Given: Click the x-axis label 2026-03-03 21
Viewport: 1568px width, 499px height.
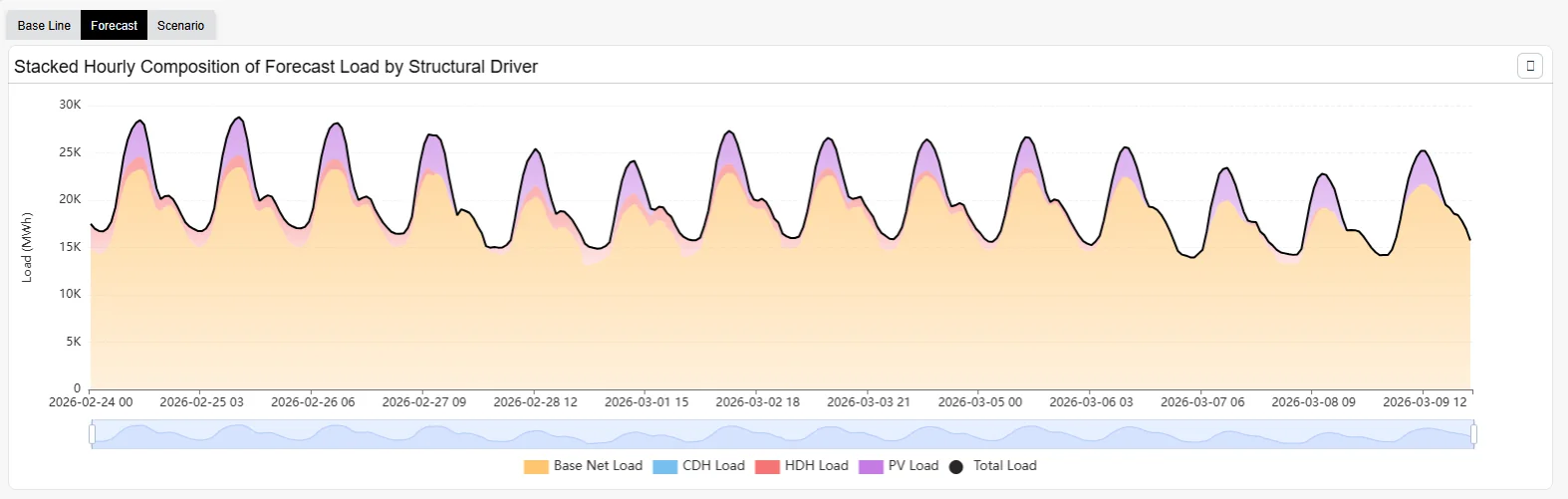Looking at the screenshot, I should [869, 402].
